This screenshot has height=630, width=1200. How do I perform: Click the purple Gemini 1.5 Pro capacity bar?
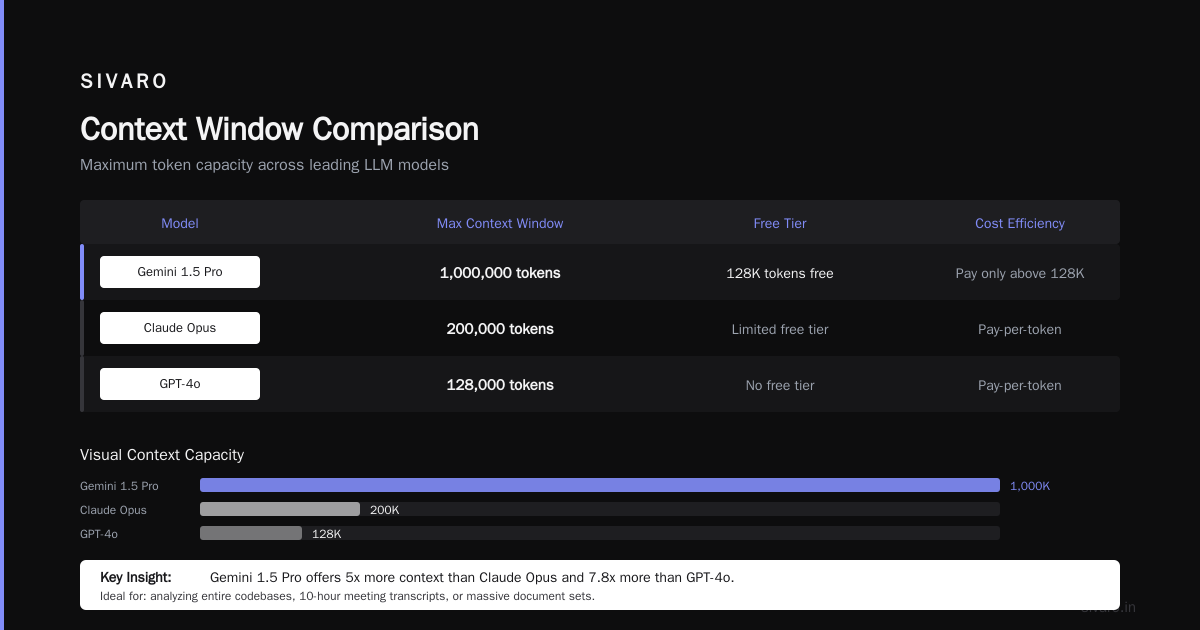point(600,485)
